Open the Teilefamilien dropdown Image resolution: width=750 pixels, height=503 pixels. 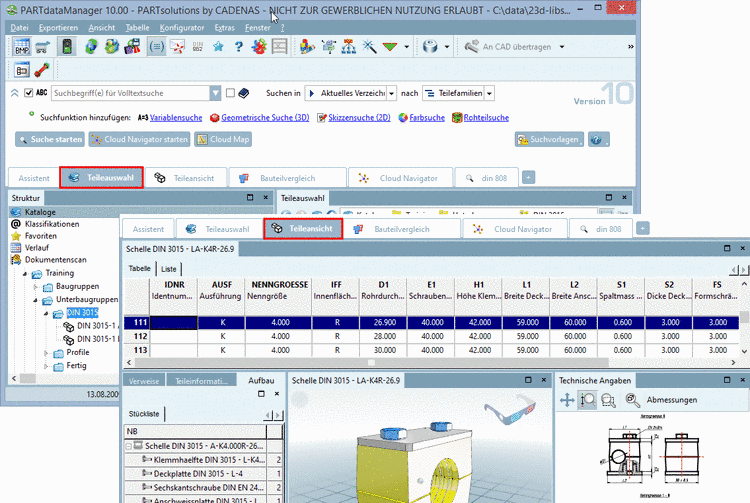click(489, 93)
